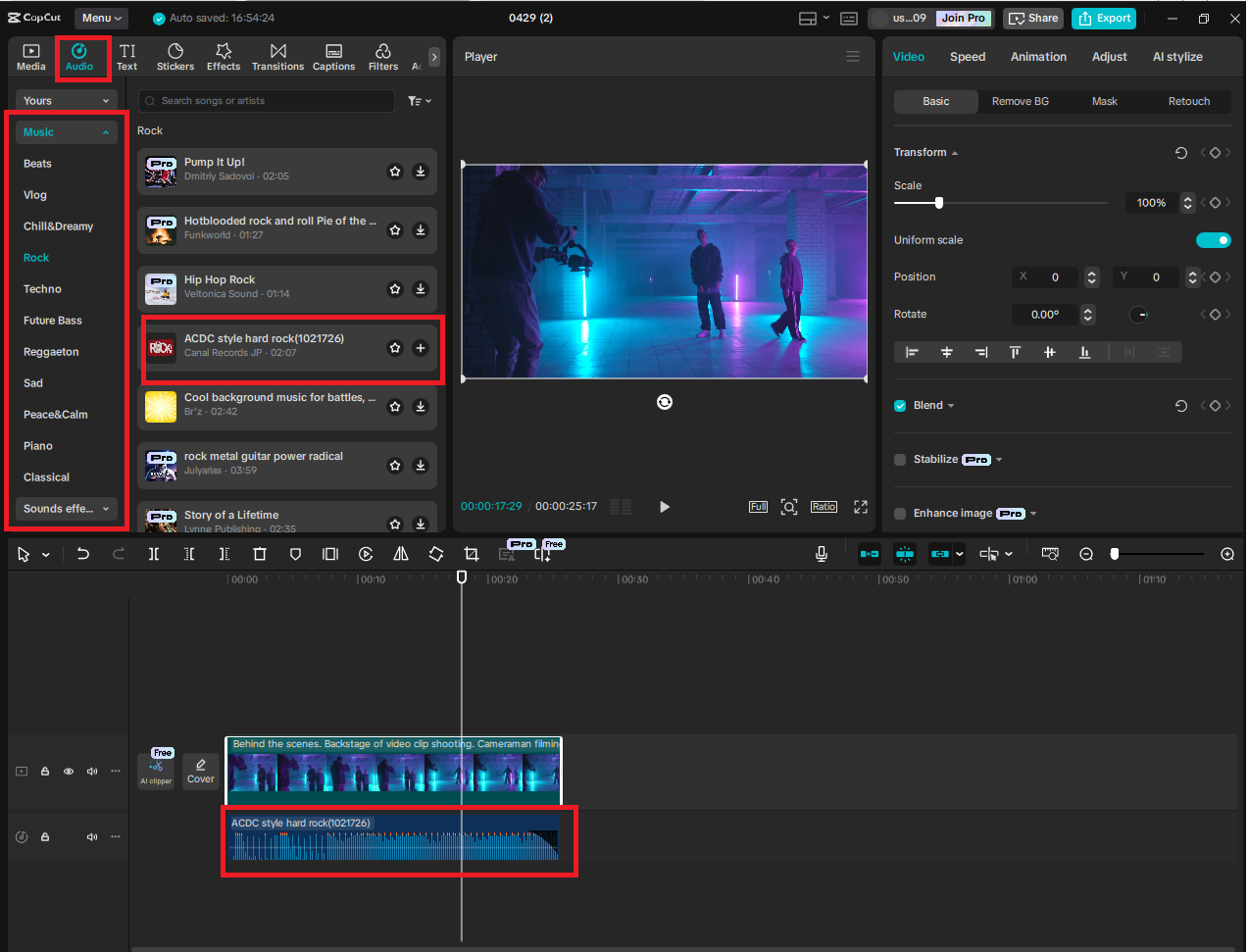
Task: Enable the Stabilize checkbox
Action: [x=900, y=460]
